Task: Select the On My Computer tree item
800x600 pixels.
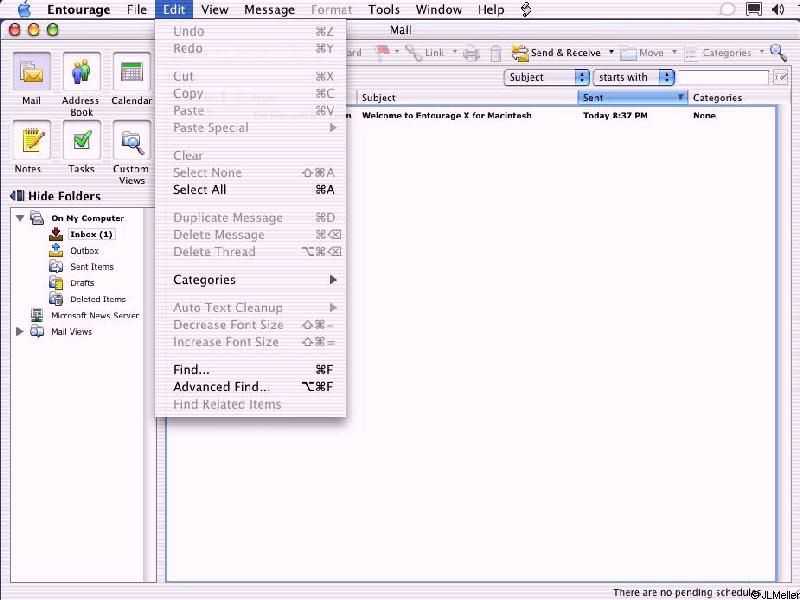Action: [87, 218]
